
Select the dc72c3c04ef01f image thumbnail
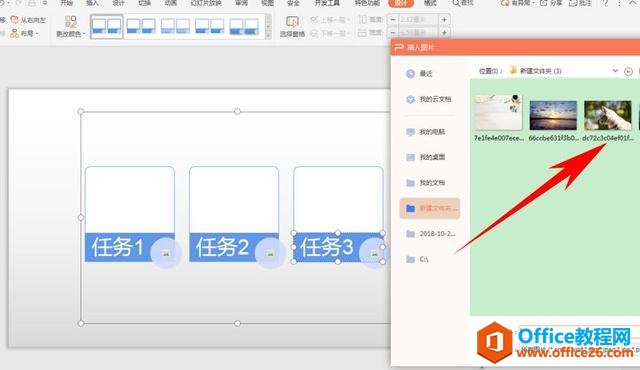(x=608, y=115)
